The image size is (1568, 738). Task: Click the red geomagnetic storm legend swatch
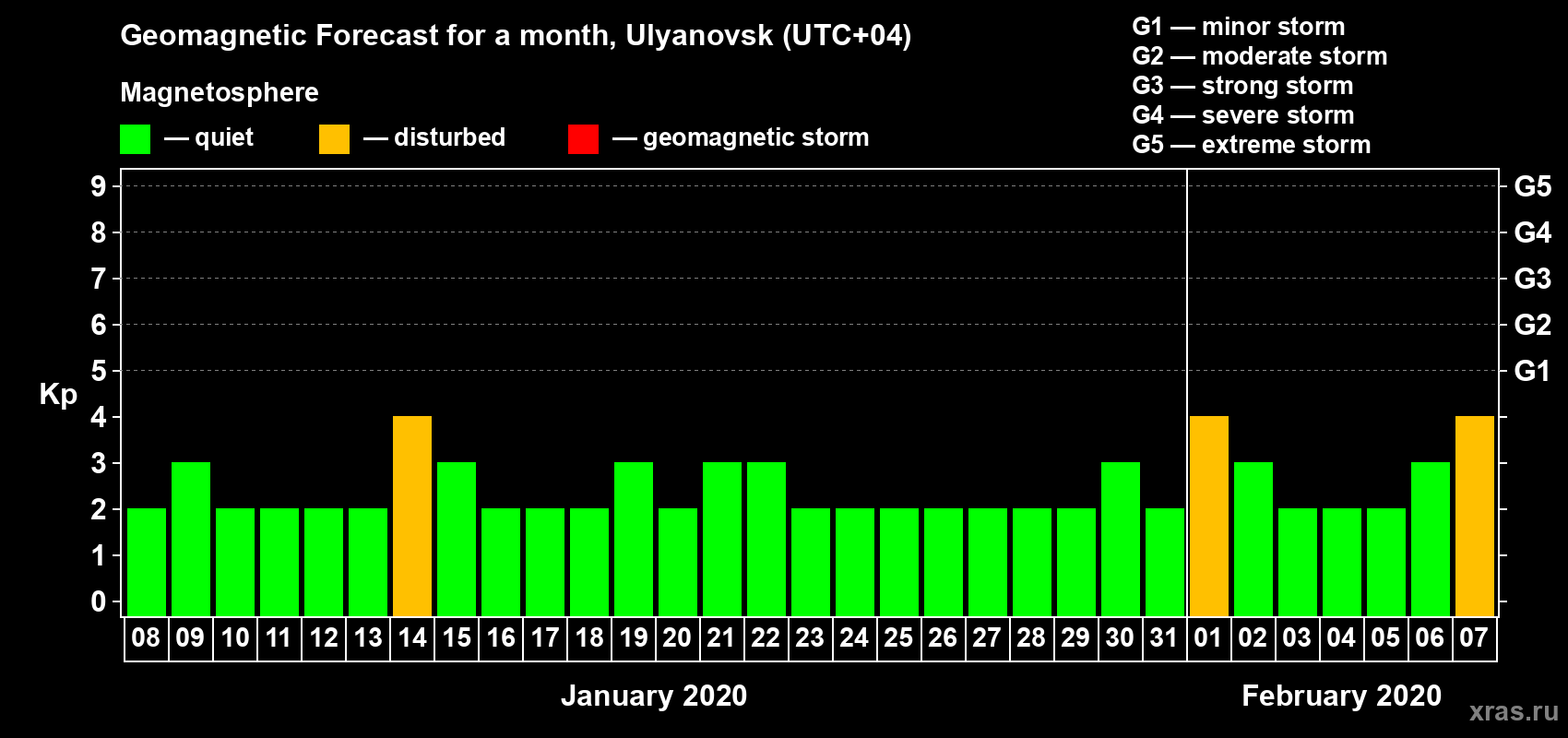point(584,139)
